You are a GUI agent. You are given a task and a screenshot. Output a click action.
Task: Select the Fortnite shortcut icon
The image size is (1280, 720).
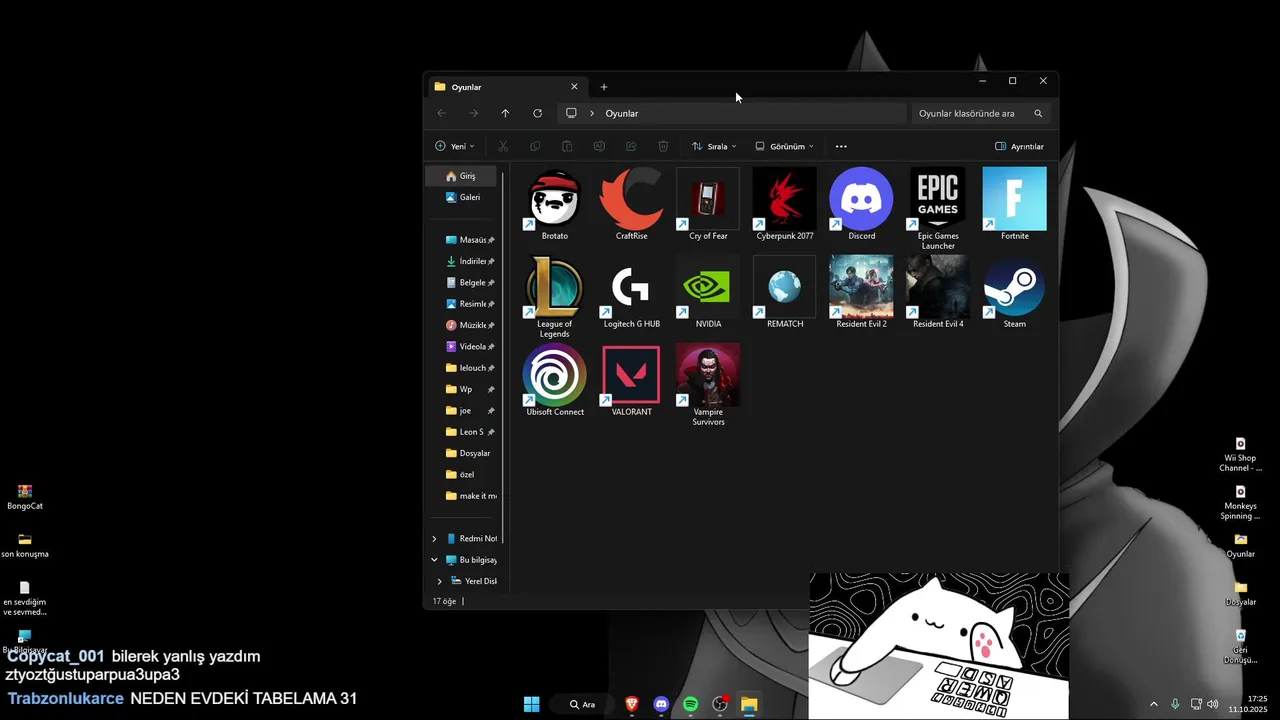1015,204
